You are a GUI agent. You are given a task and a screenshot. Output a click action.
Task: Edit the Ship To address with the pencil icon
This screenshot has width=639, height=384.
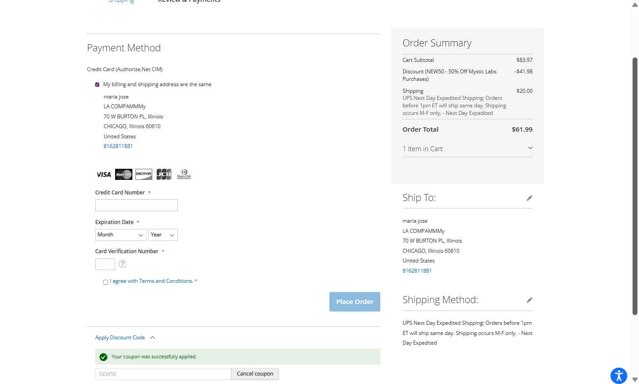click(529, 198)
